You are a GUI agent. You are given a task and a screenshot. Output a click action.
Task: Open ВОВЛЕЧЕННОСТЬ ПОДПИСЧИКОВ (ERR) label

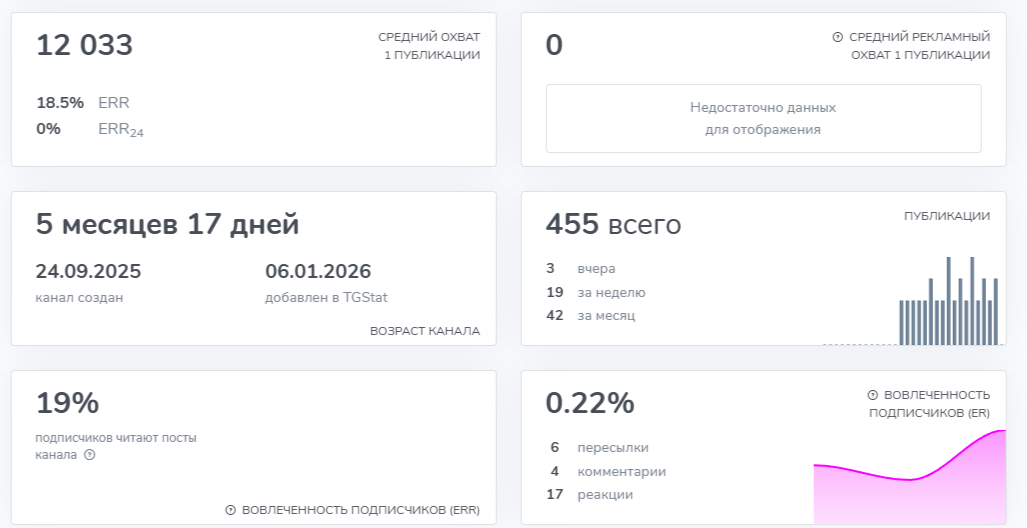tap(361, 510)
